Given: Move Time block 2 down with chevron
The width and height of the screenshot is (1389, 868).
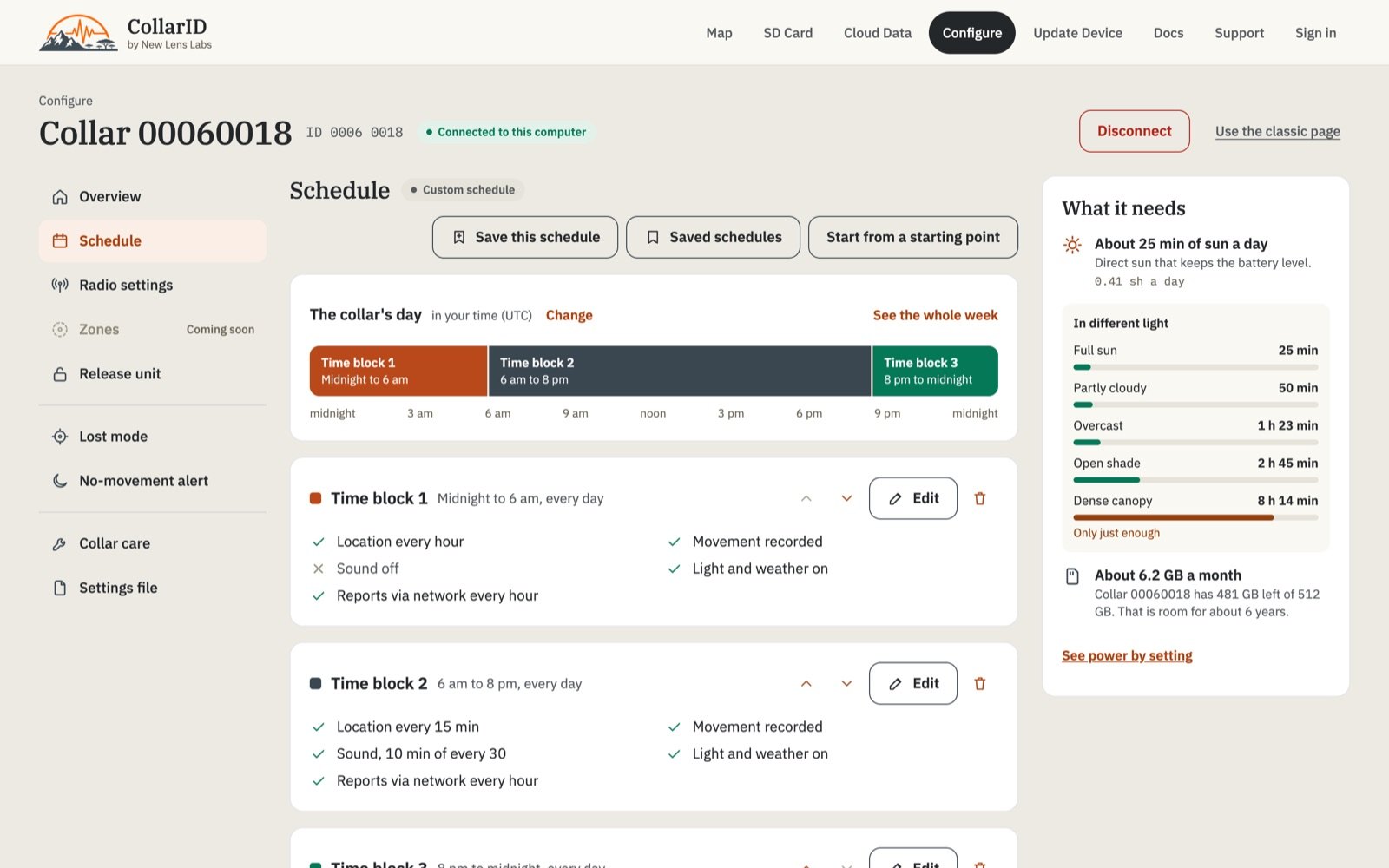Looking at the screenshot, I should tap(846, 684).
